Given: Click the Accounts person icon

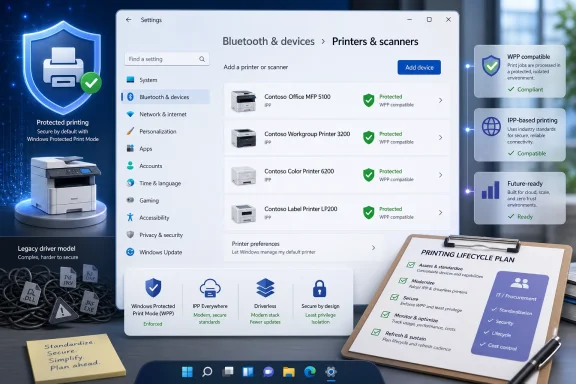Looking at the screenshot, I should click(130, 166).
